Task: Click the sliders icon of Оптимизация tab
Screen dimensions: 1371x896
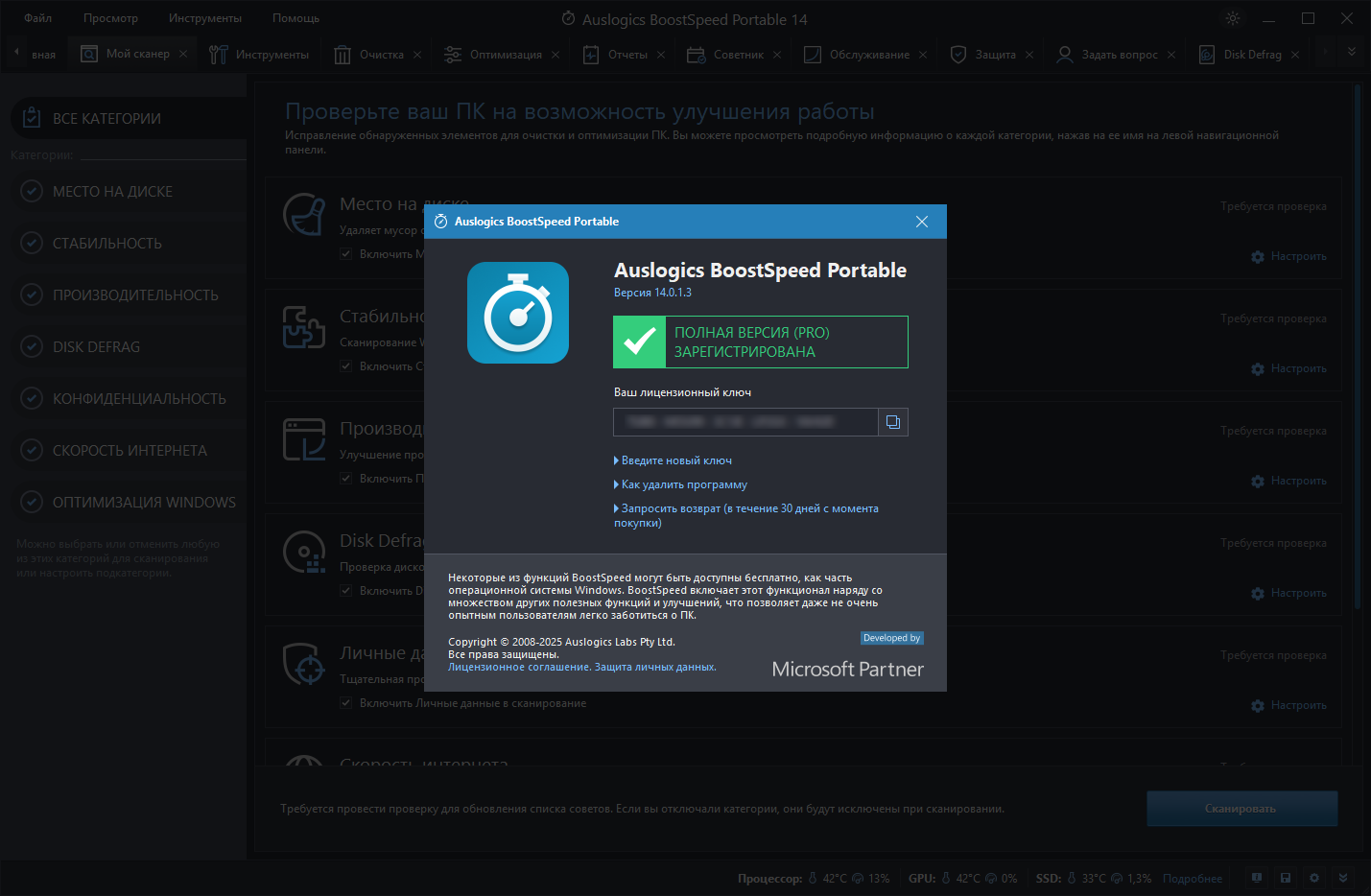Action: coord(453,55)
